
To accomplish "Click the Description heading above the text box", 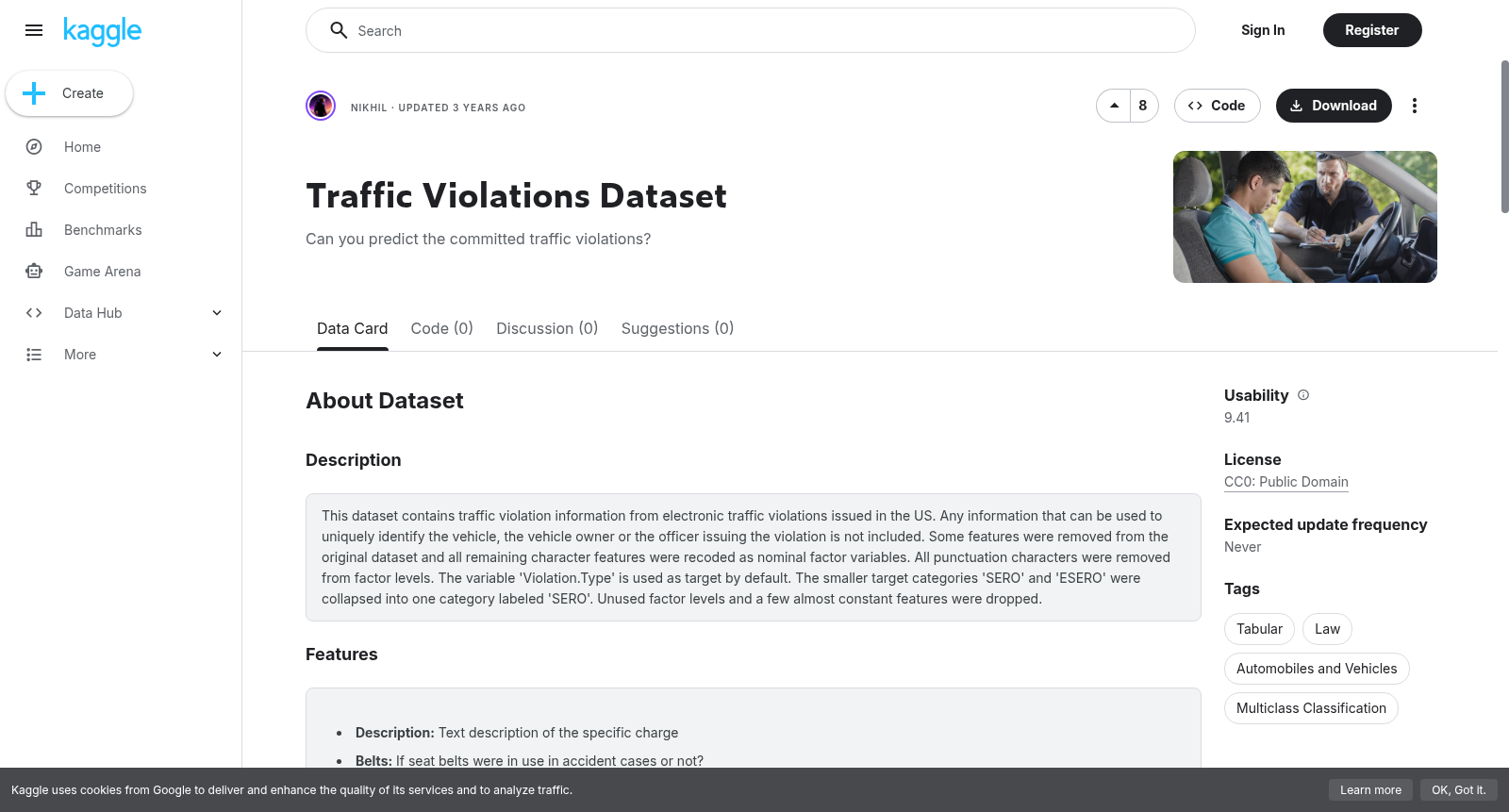I will [354, 460].
